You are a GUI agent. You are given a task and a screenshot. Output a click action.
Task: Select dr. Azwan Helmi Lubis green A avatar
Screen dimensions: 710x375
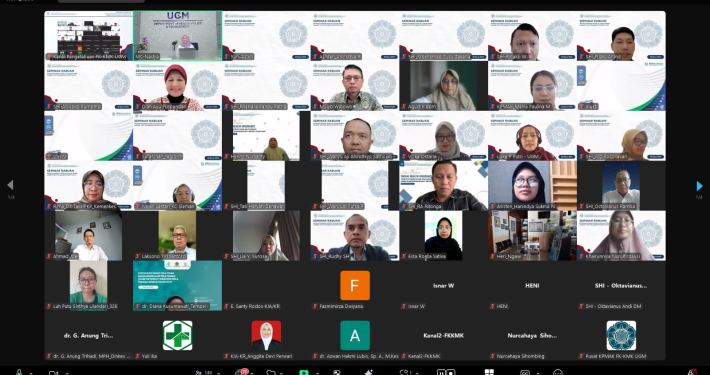tap(355, 335)
